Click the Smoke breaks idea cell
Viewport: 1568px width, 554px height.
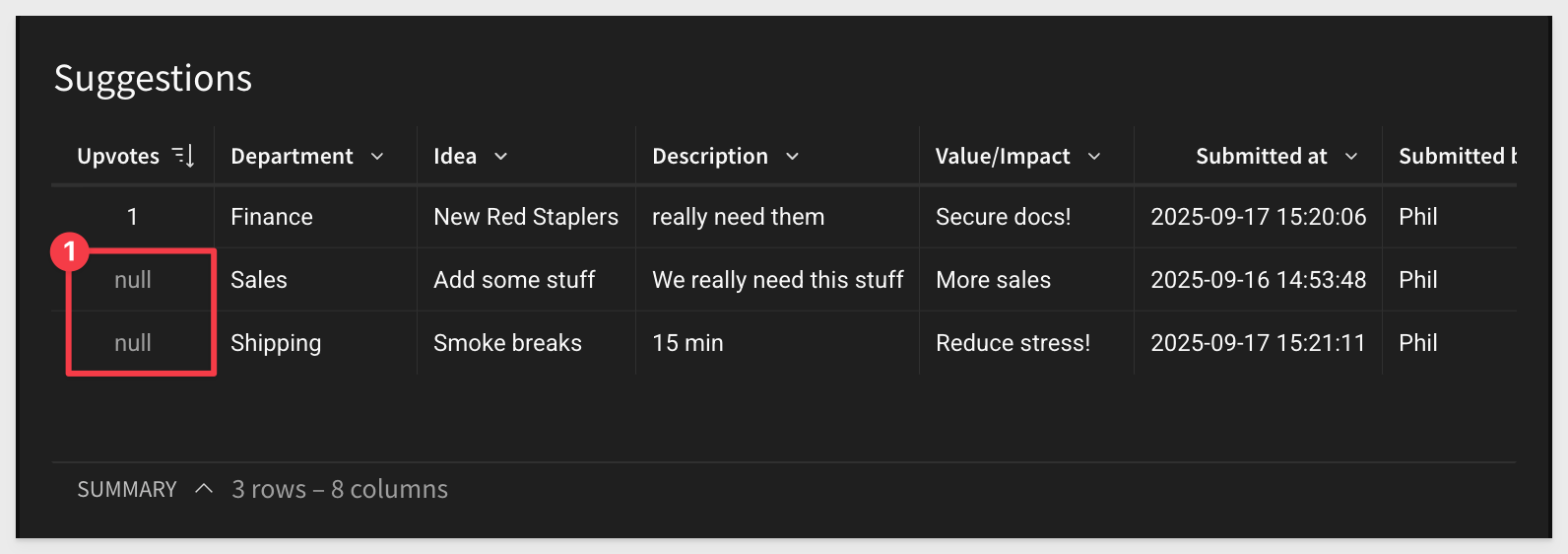tap(507, 343)
